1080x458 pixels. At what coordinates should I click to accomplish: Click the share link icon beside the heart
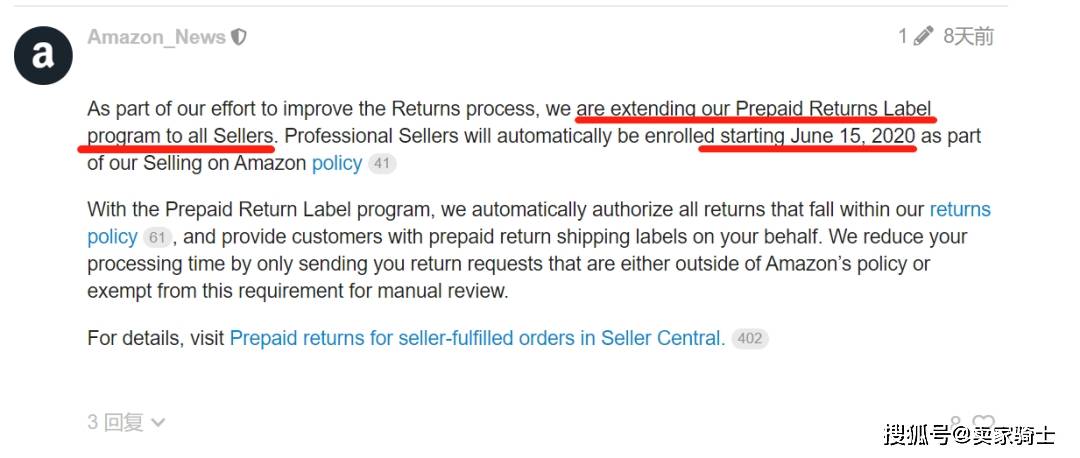[955, 421]
